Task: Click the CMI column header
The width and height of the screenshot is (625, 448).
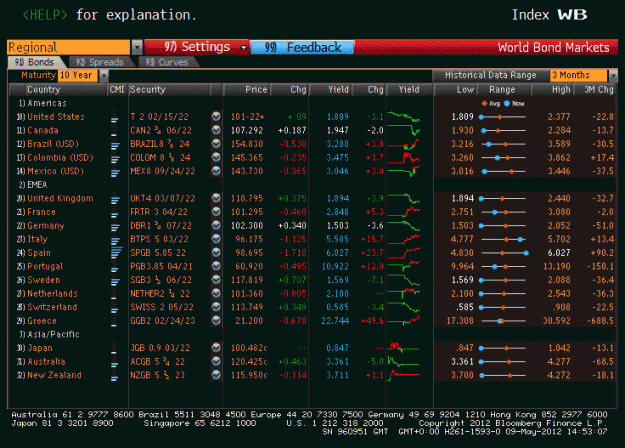Action: pos(117,90)
